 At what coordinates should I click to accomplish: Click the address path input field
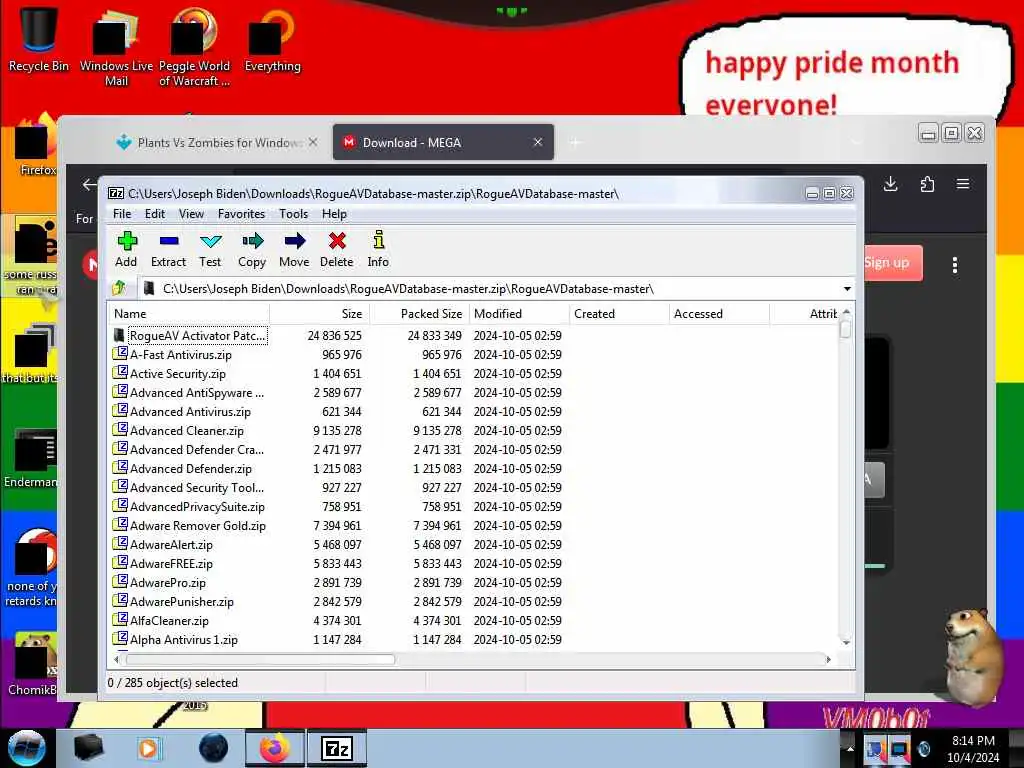[x=490, y=289]
